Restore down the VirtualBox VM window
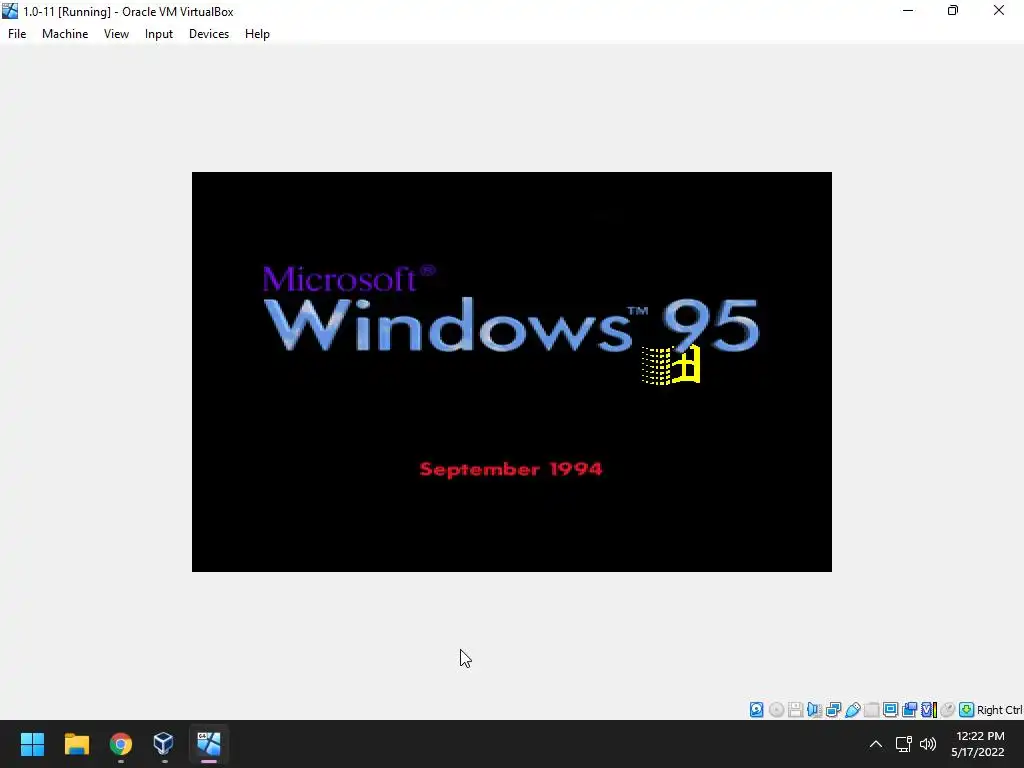 953,11
